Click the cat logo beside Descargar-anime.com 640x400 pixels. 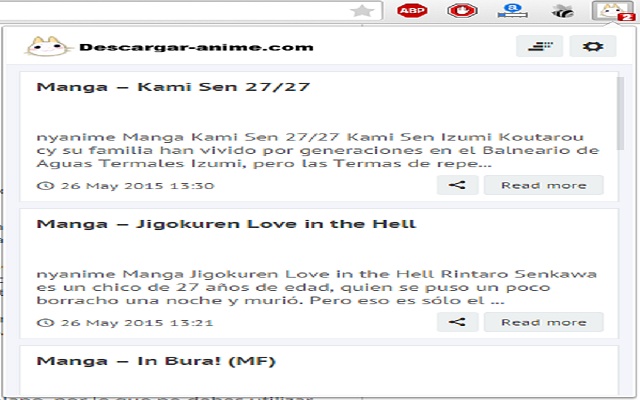coord(49,47)
